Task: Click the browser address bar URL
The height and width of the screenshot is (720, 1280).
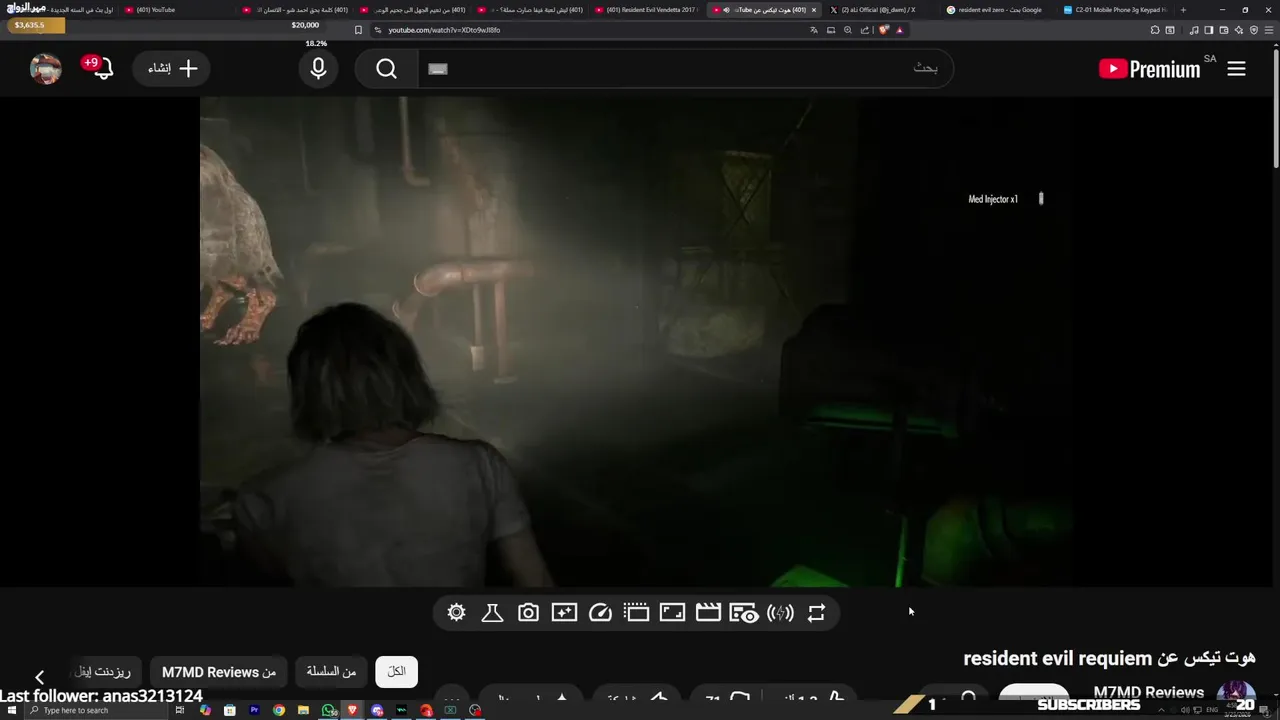Action: [x=444, y=30]
